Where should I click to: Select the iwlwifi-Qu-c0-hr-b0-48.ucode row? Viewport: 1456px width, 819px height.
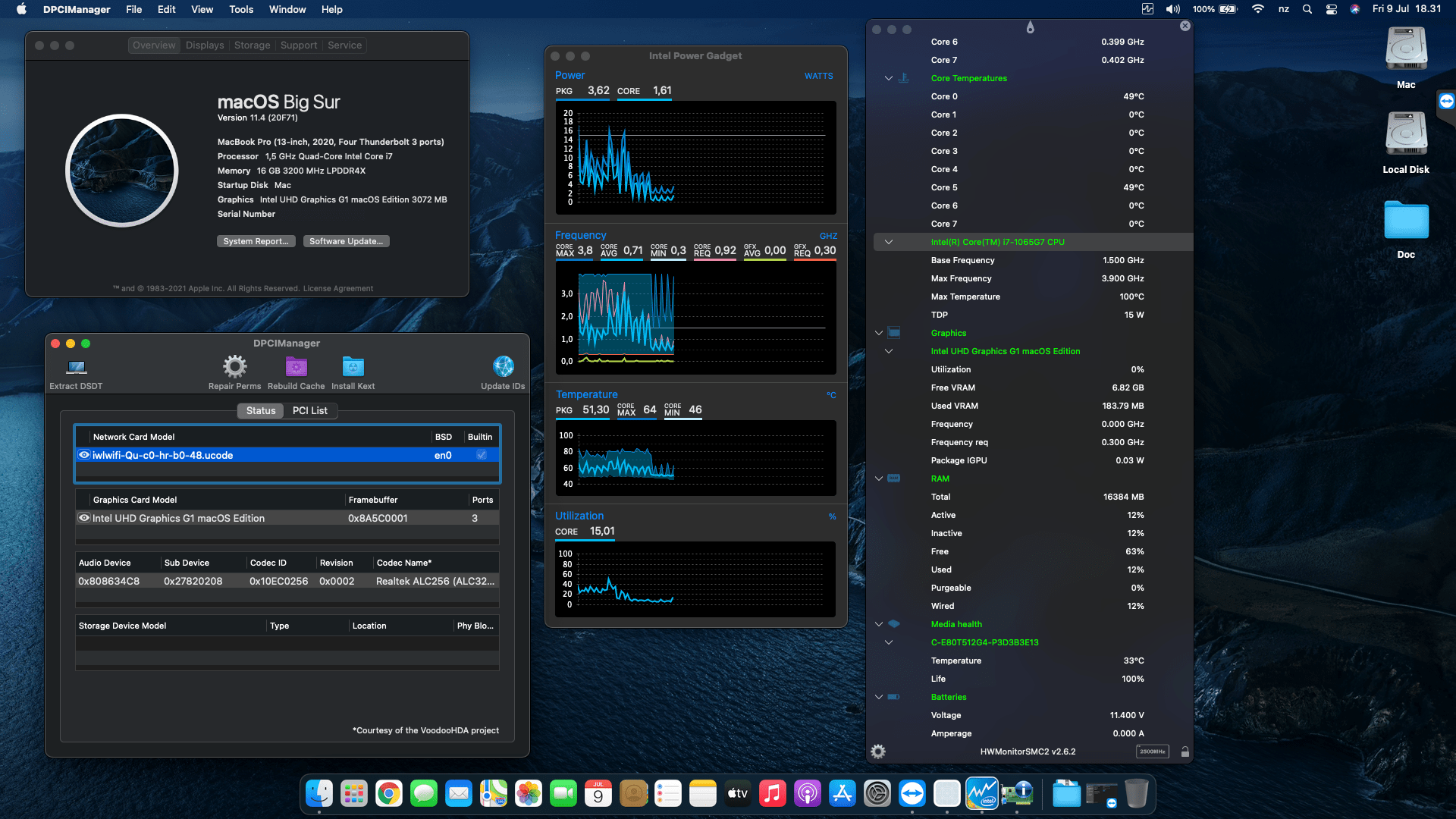pos(287,455)
